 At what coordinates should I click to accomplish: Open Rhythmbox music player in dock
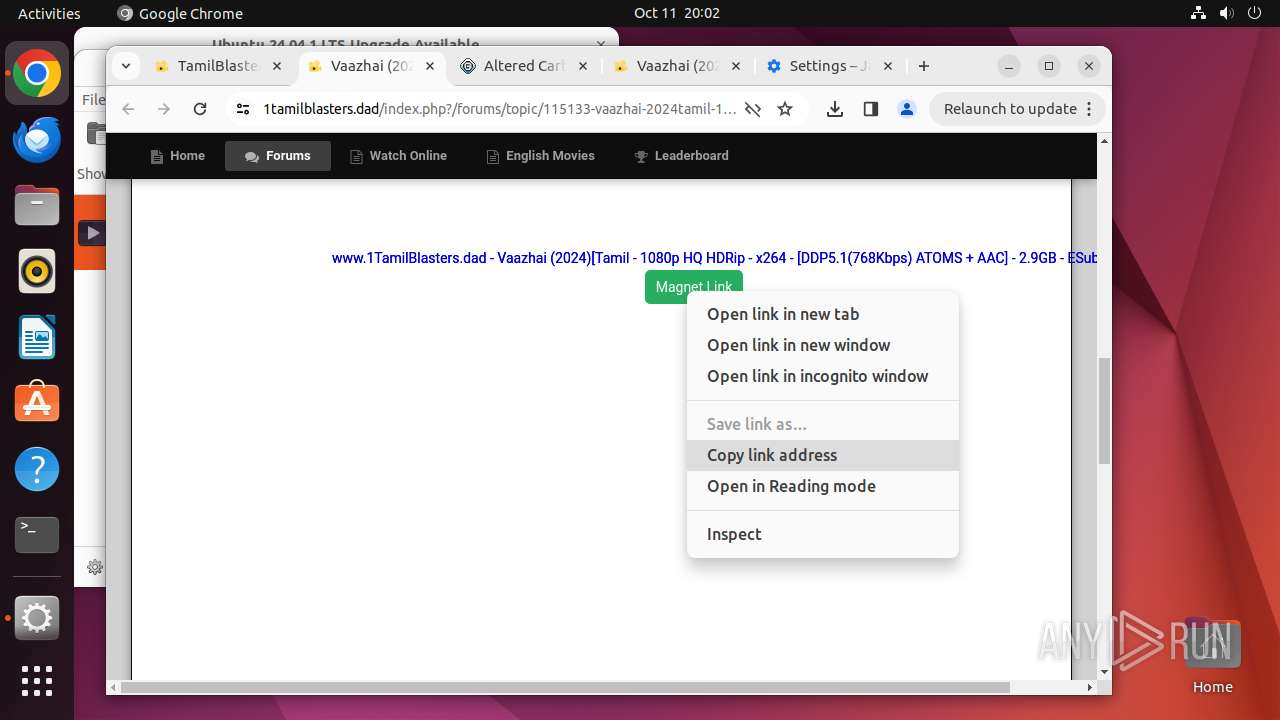pyautogui.click(x=37, y=271)
